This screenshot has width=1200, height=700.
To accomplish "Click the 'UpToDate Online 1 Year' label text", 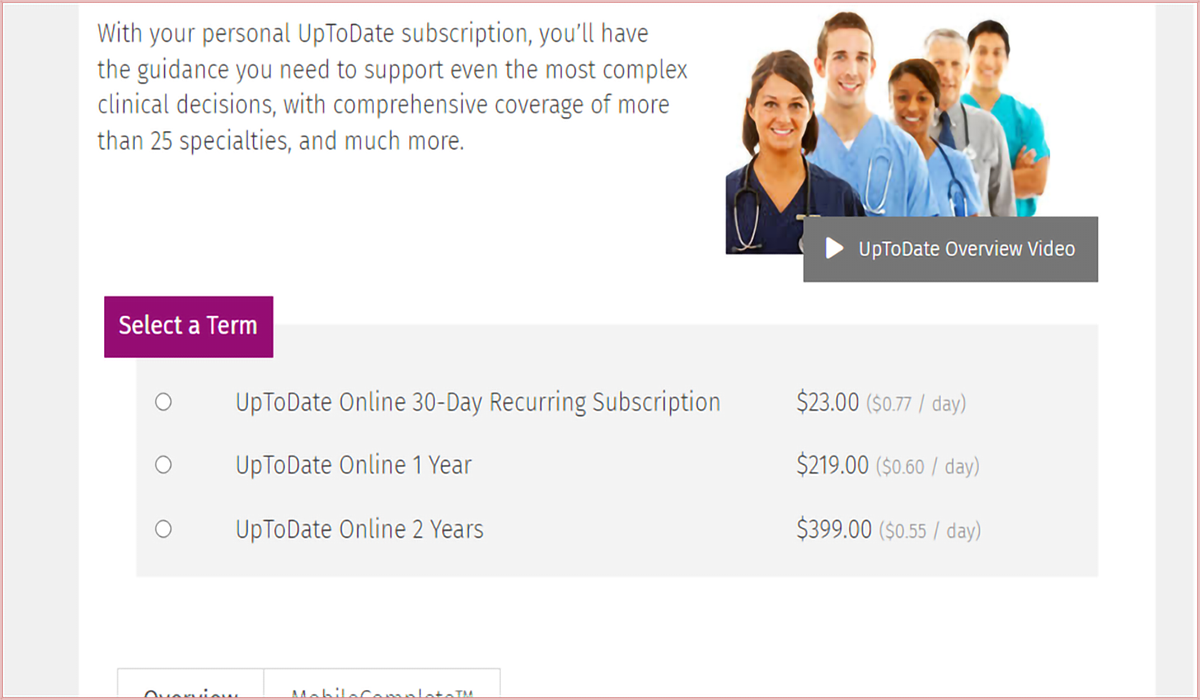I will point(354,466).
